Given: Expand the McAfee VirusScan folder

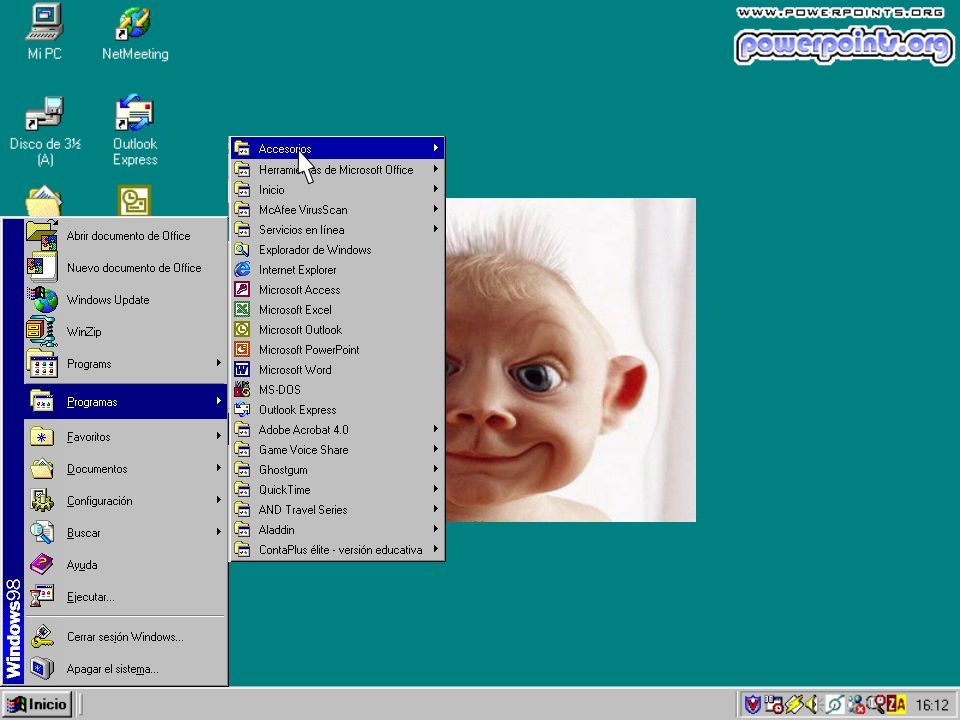Looking at the screenshot, I should click(337, 209).
